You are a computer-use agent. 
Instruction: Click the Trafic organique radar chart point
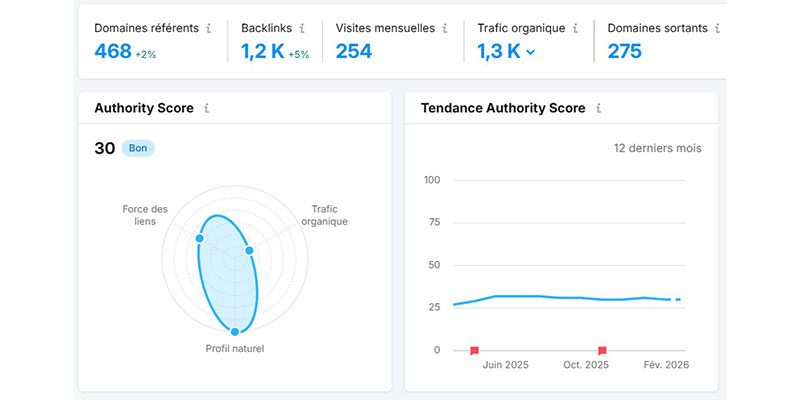point(250,250)
